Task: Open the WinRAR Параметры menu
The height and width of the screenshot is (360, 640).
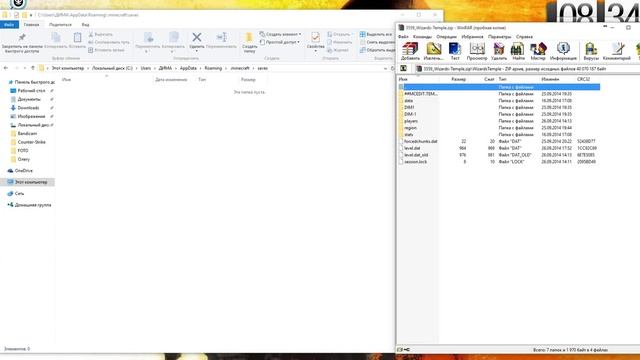Action: click(x=499, y=37)
